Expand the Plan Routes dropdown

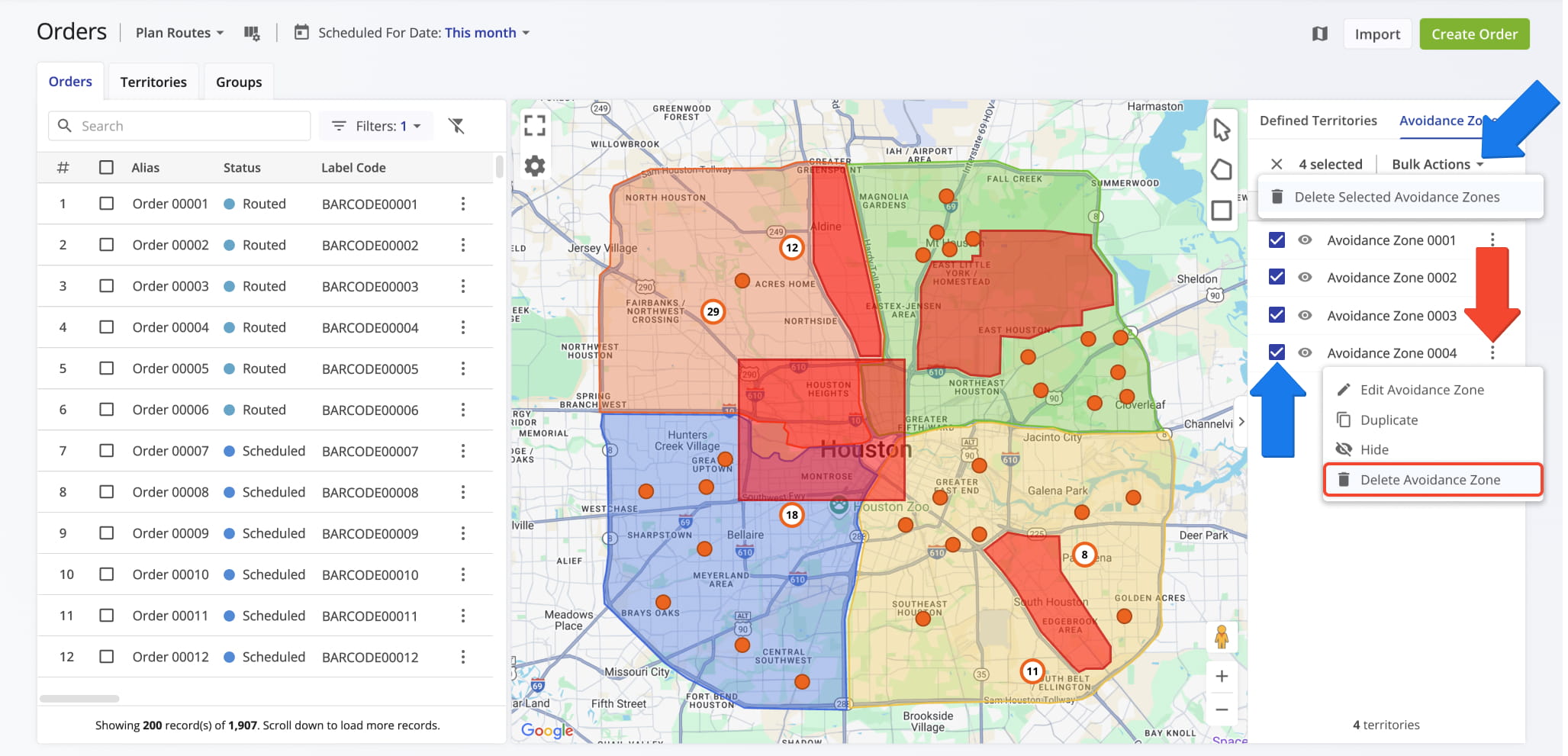(x=179, y=33)
